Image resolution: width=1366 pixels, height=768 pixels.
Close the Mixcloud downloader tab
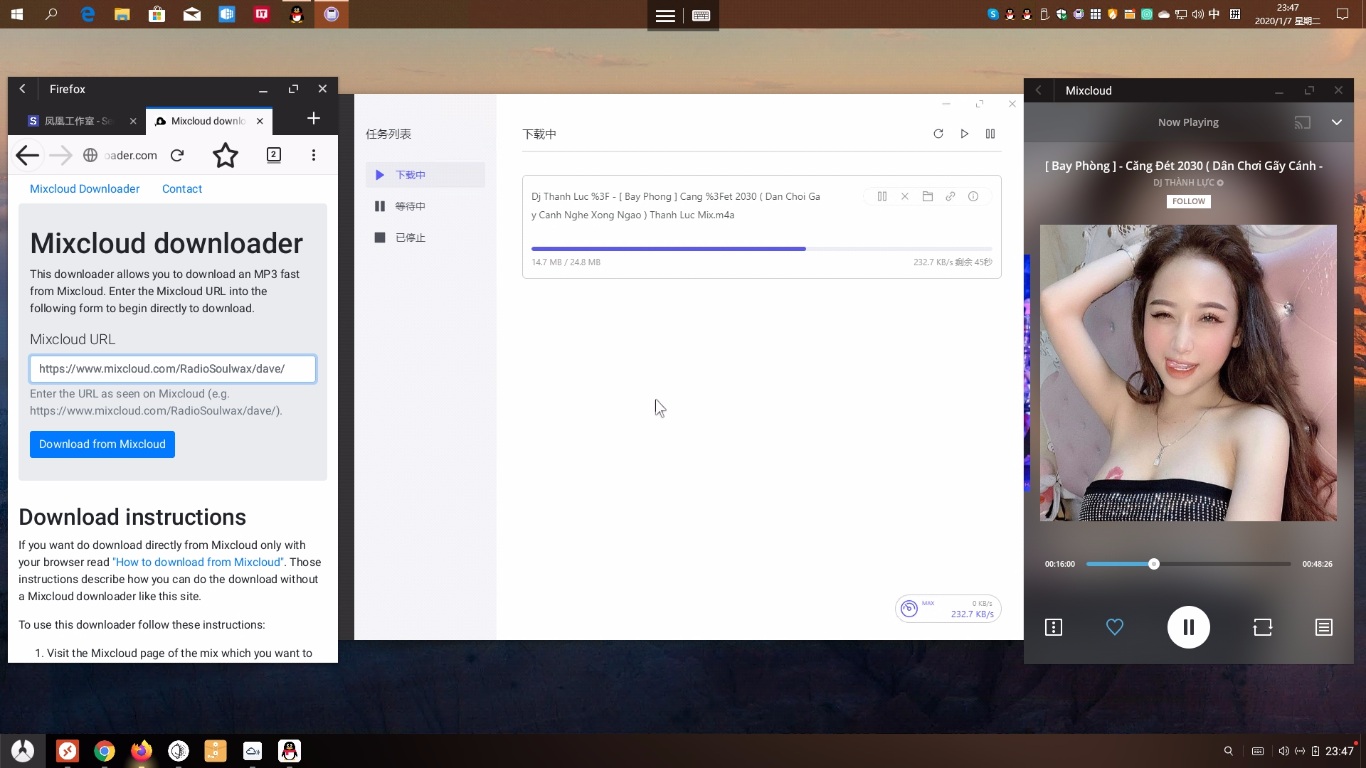[260, 121]
